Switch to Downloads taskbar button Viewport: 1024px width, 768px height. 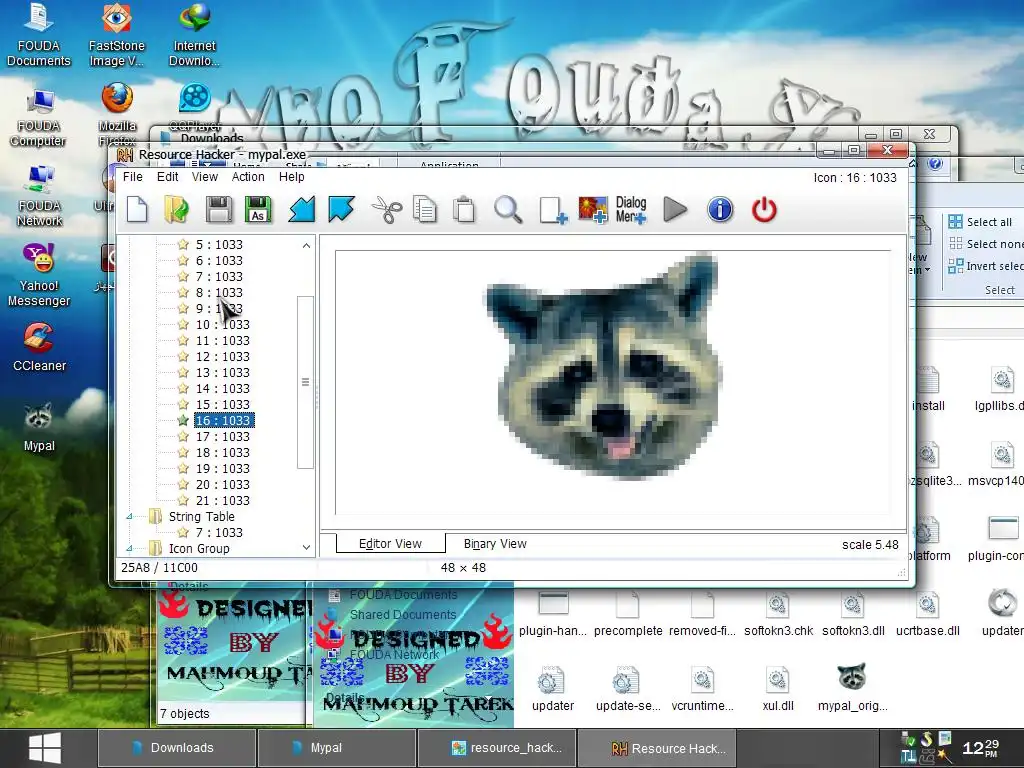176,748
